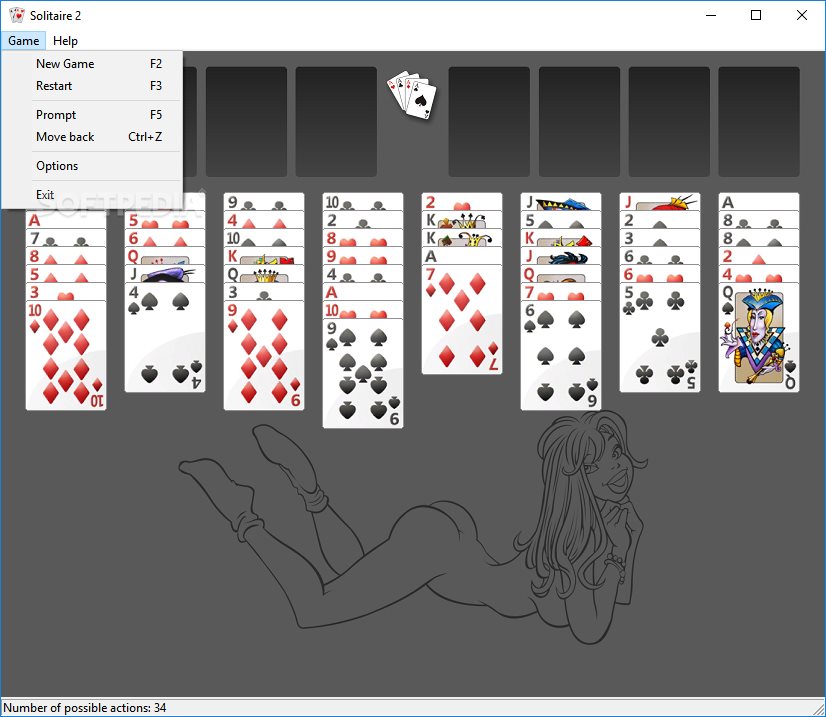Screen dimensions: 826x717
Task: Minimize the Solitaire 2 window
Action: pyautogui.click(x=711, y=15)
